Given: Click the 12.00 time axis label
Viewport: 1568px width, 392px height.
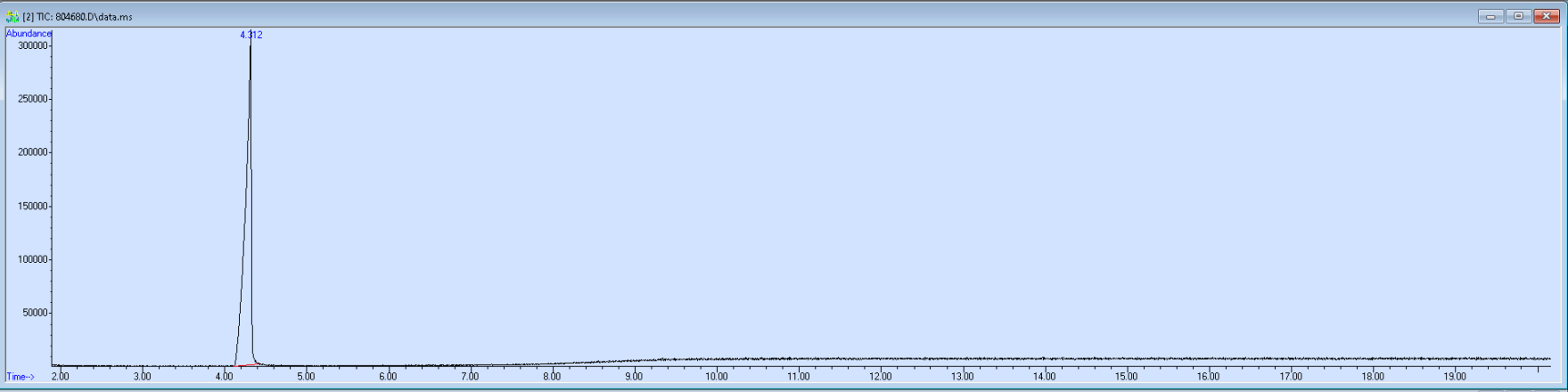Looking at the screenshot, I should 880,377.
